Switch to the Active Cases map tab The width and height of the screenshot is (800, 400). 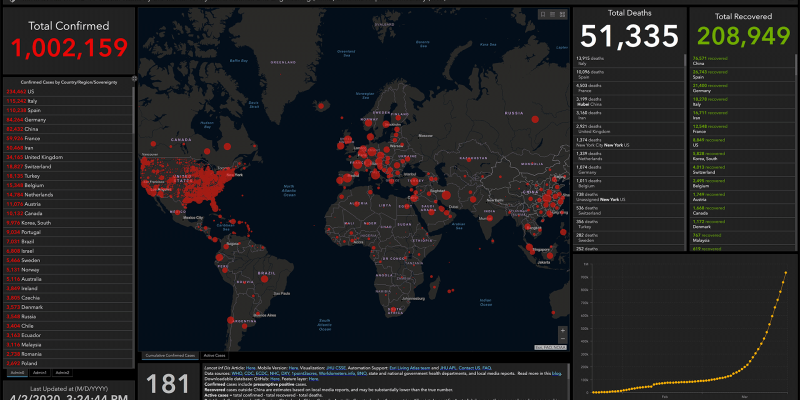click(214, 355)
